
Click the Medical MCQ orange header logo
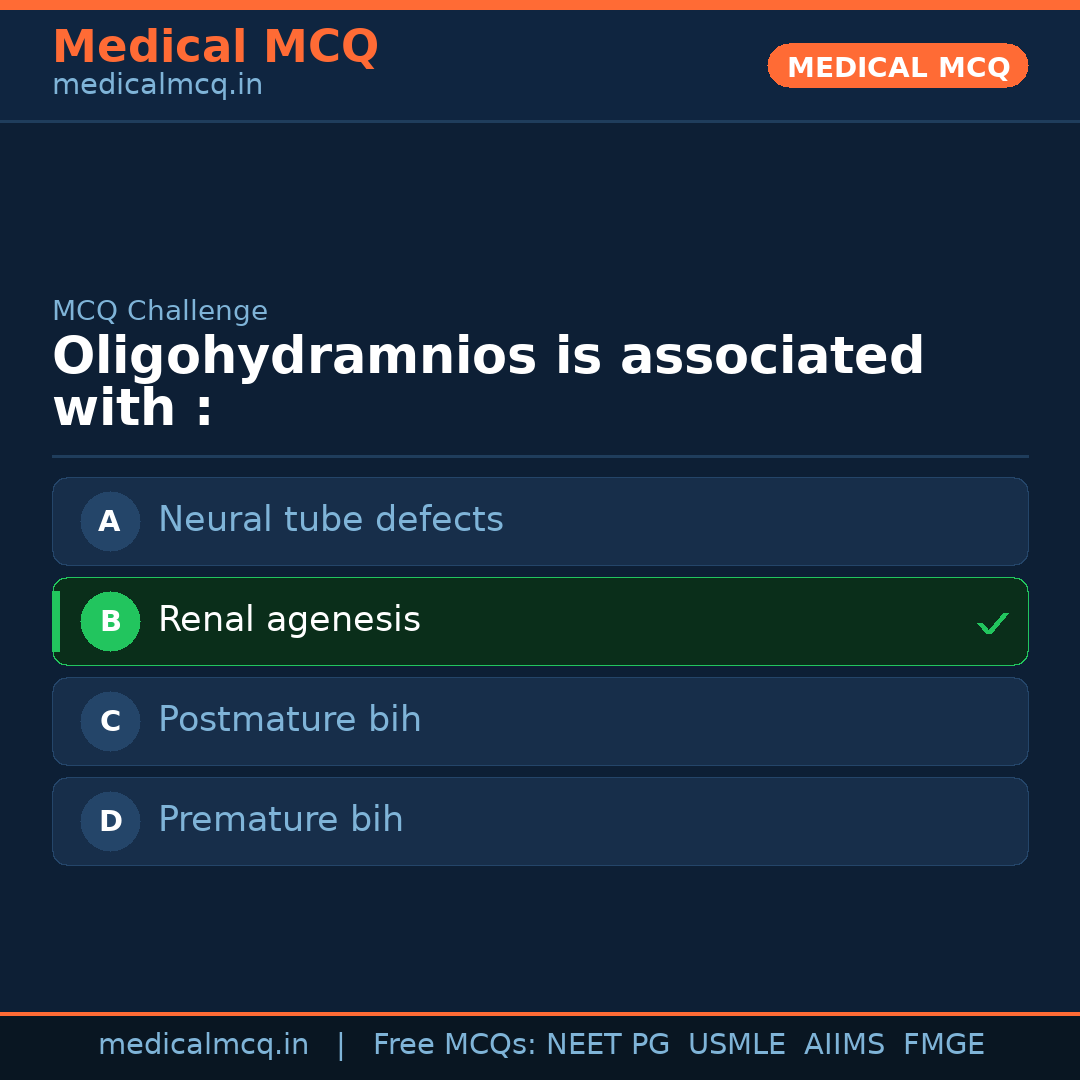tap(215, 47)
